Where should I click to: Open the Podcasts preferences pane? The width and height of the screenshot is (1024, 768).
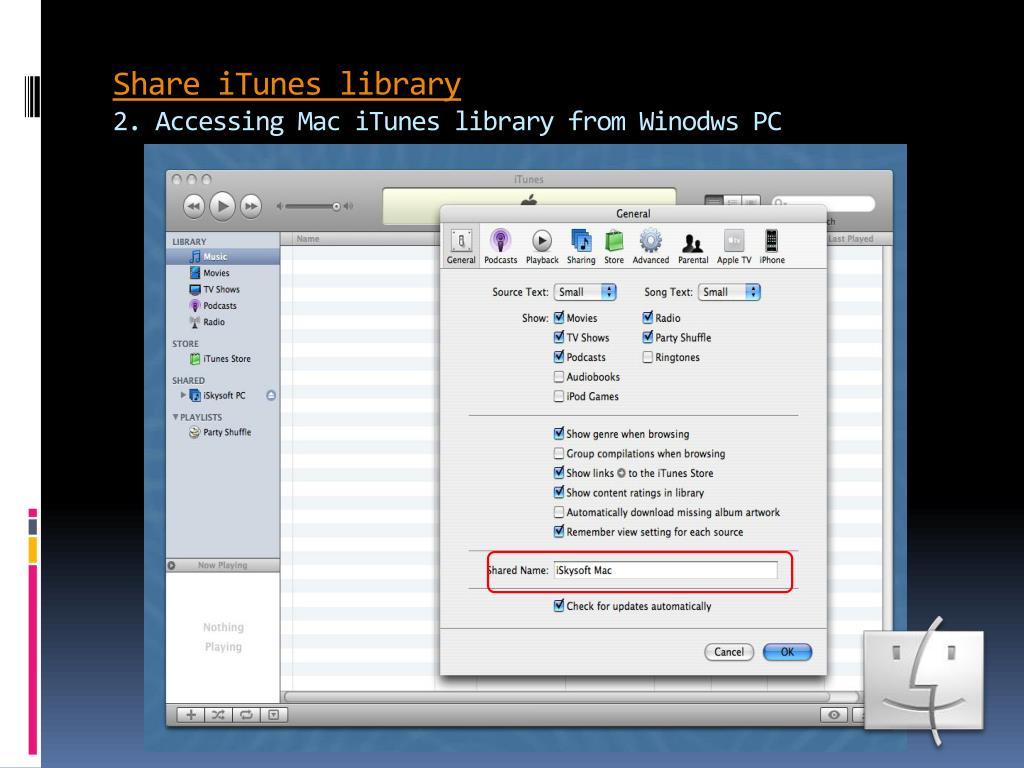[x=500, y=246]
